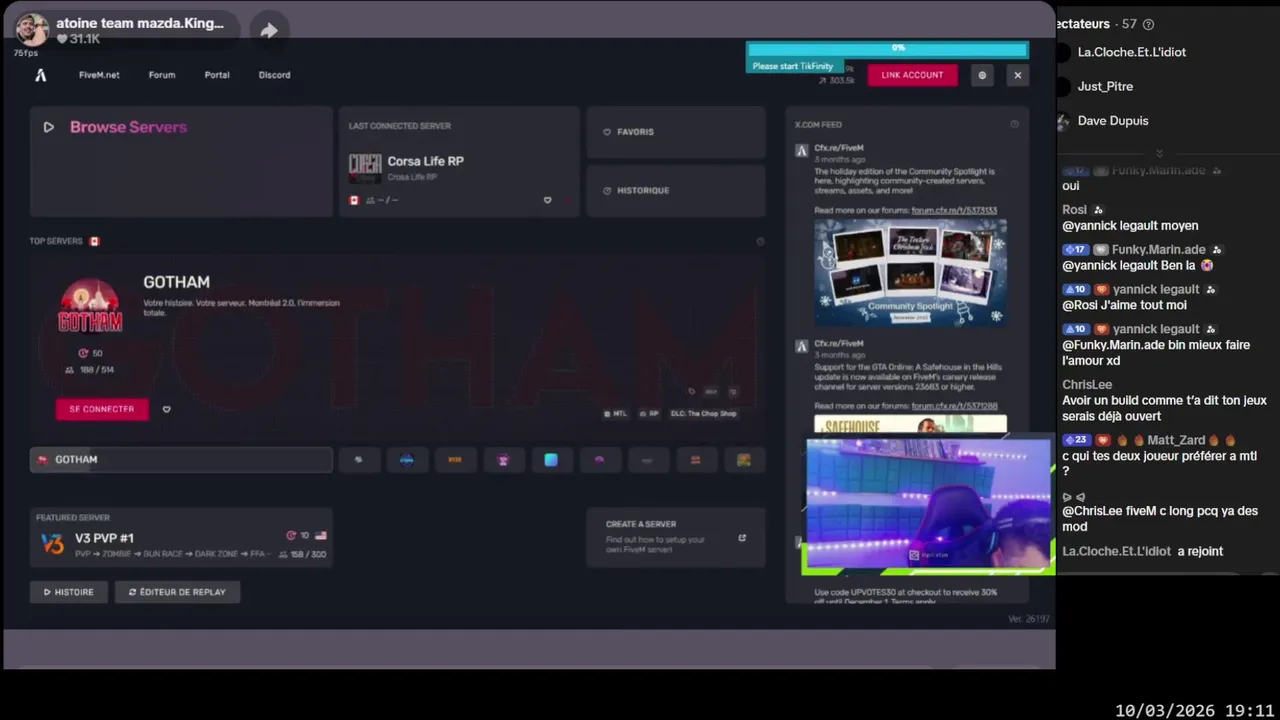Click the play icon beside Browse Servers

(x=48, y=127)
